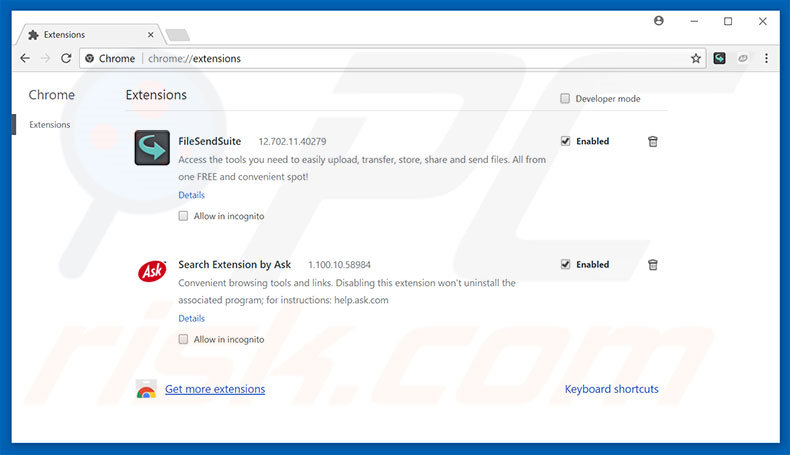The height and width of the screenshot is (455, 790).
Task: Open Details link for FileSendSuite
Action: click(191, 195)
